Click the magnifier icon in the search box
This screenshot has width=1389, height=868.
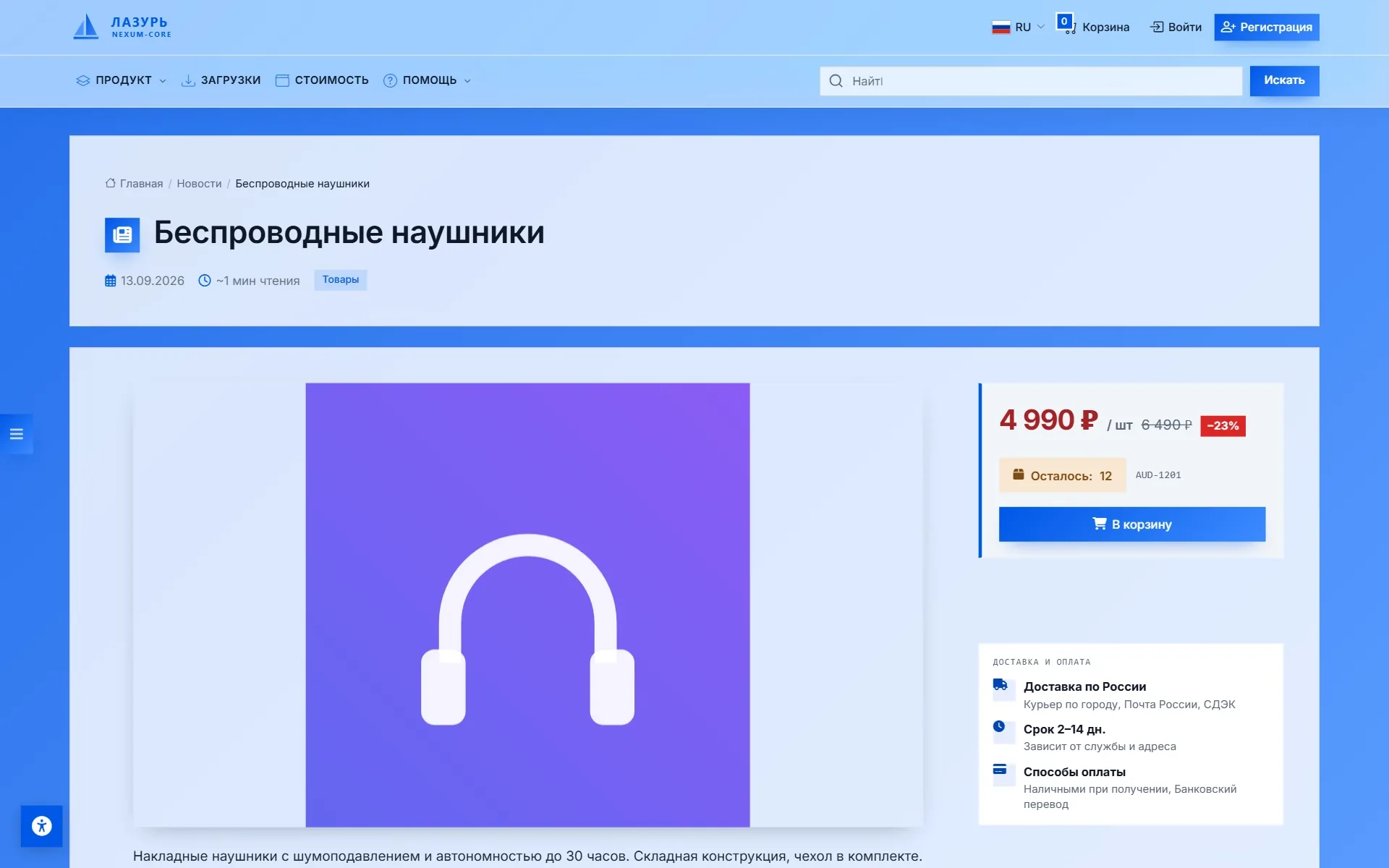click(836, 81)
